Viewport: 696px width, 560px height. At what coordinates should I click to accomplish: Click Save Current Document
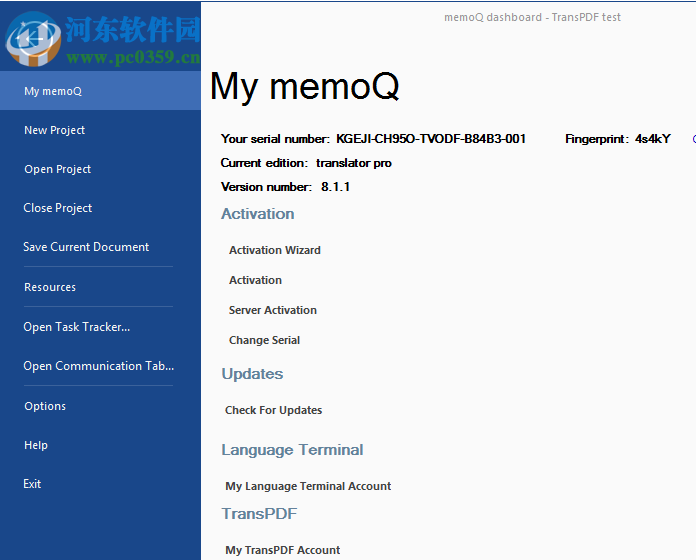click(86, 247)
